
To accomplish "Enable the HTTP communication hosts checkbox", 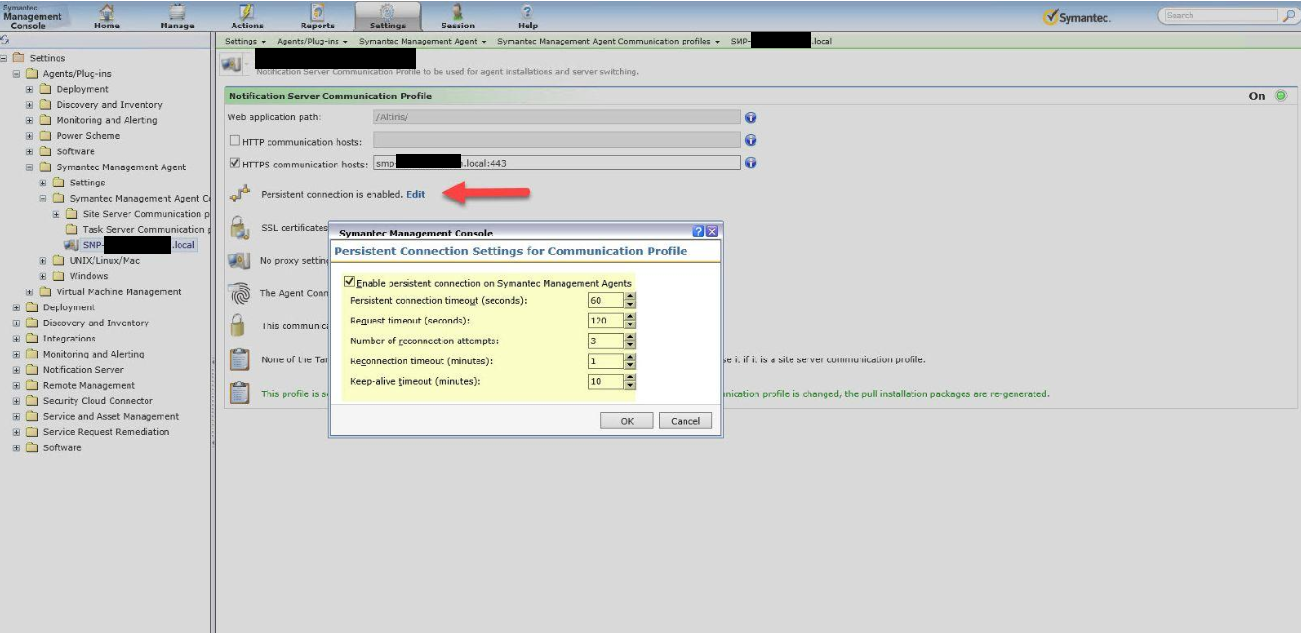I will click(234, 141).
